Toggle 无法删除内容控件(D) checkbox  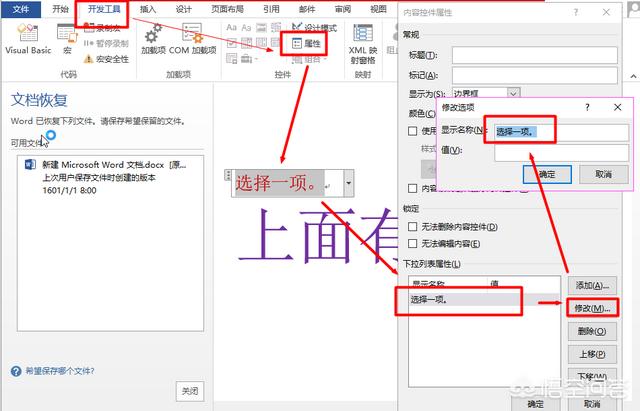pyautogui.click(x=413, y=227)
